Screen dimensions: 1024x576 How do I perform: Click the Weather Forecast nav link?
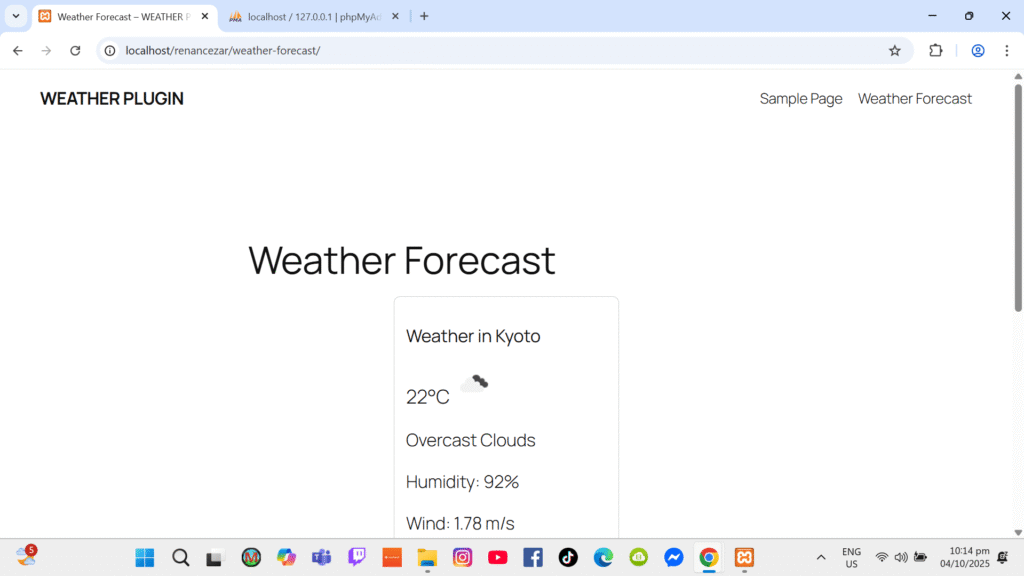pos(914,99)
